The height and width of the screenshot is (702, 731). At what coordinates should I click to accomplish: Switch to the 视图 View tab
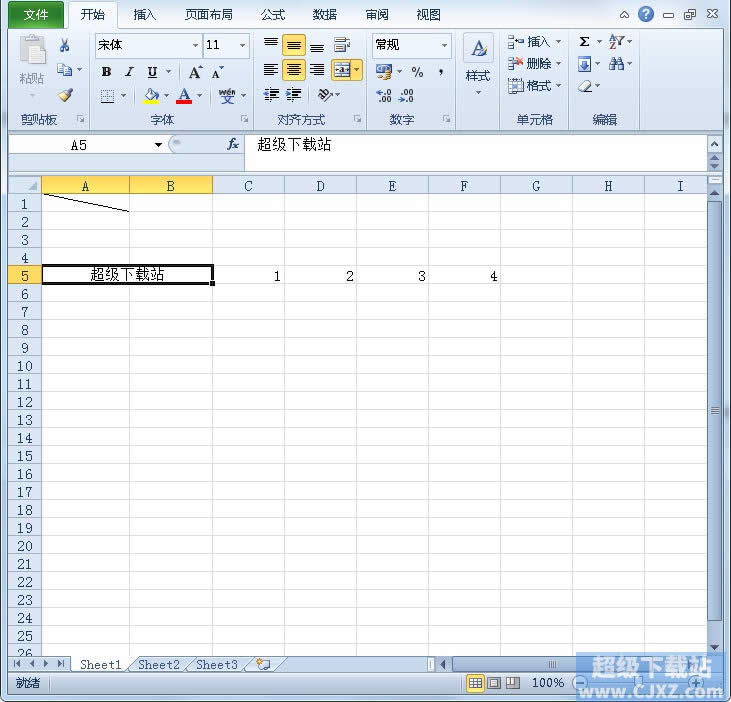(x=428, y=15)
